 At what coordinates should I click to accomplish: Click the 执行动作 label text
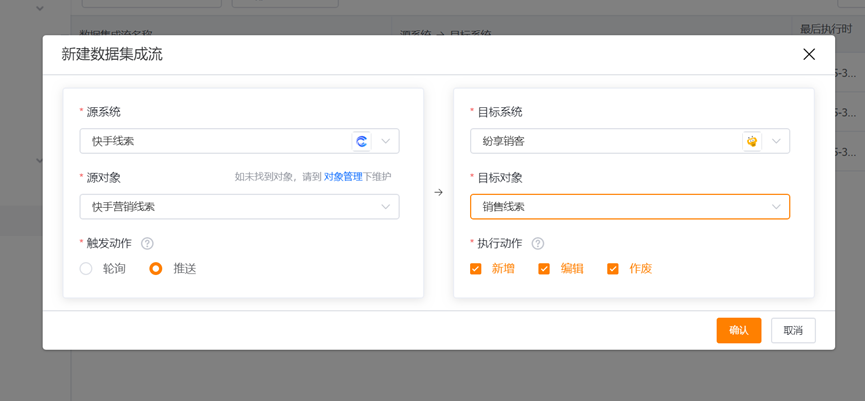click(500, 243)
